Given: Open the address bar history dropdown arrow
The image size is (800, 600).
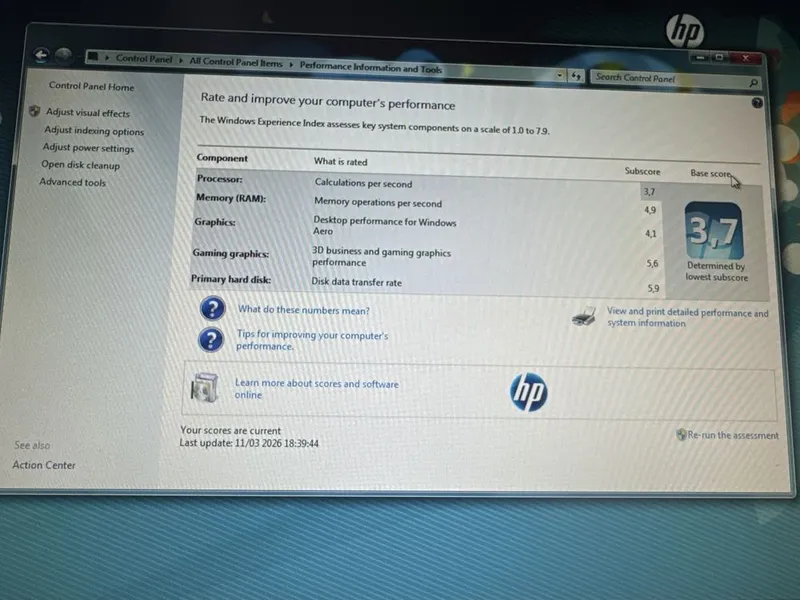Looking at the screenshot, I should pos(560,75).
